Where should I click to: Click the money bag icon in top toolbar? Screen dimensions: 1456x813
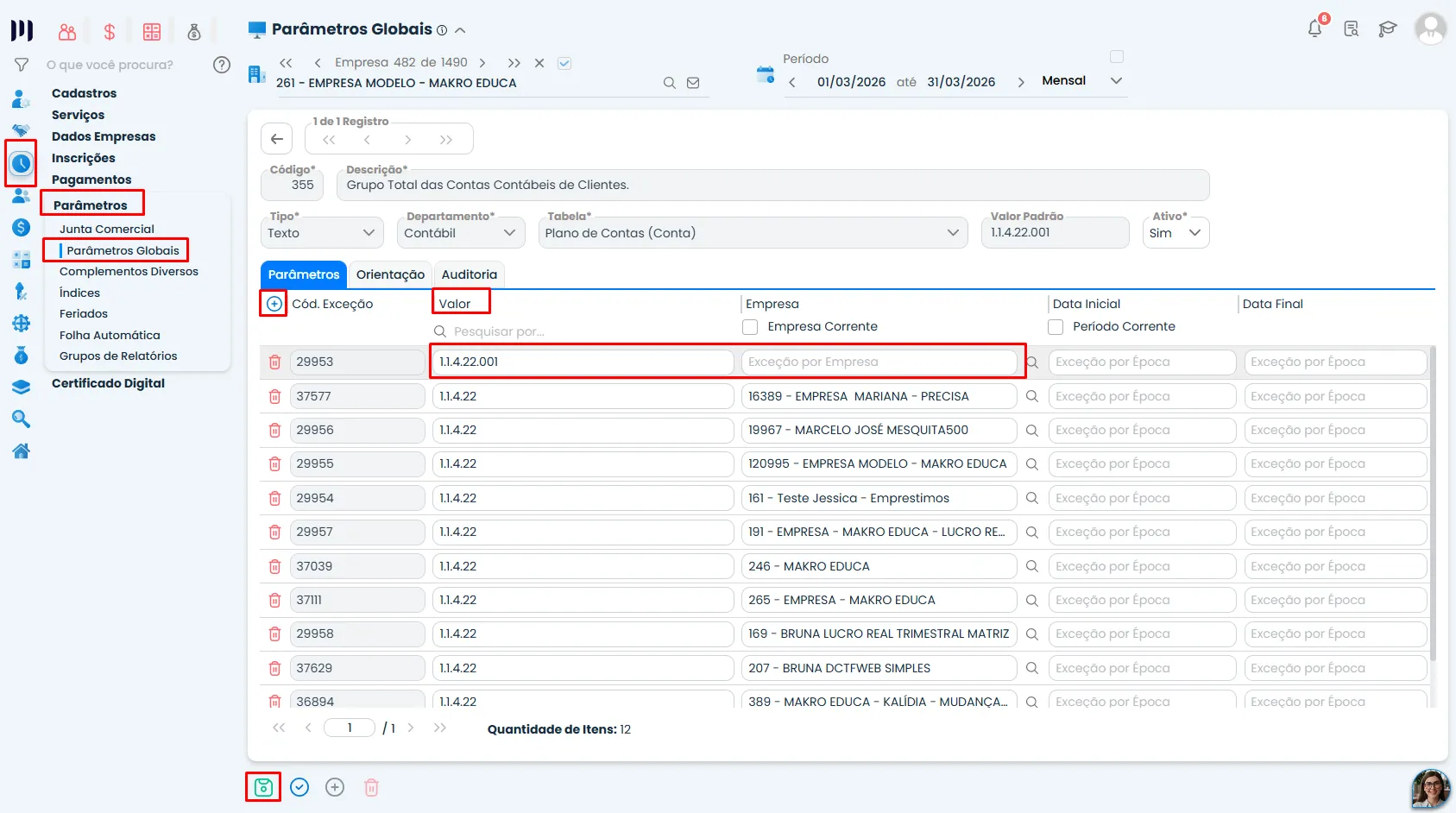click(194, 32)
